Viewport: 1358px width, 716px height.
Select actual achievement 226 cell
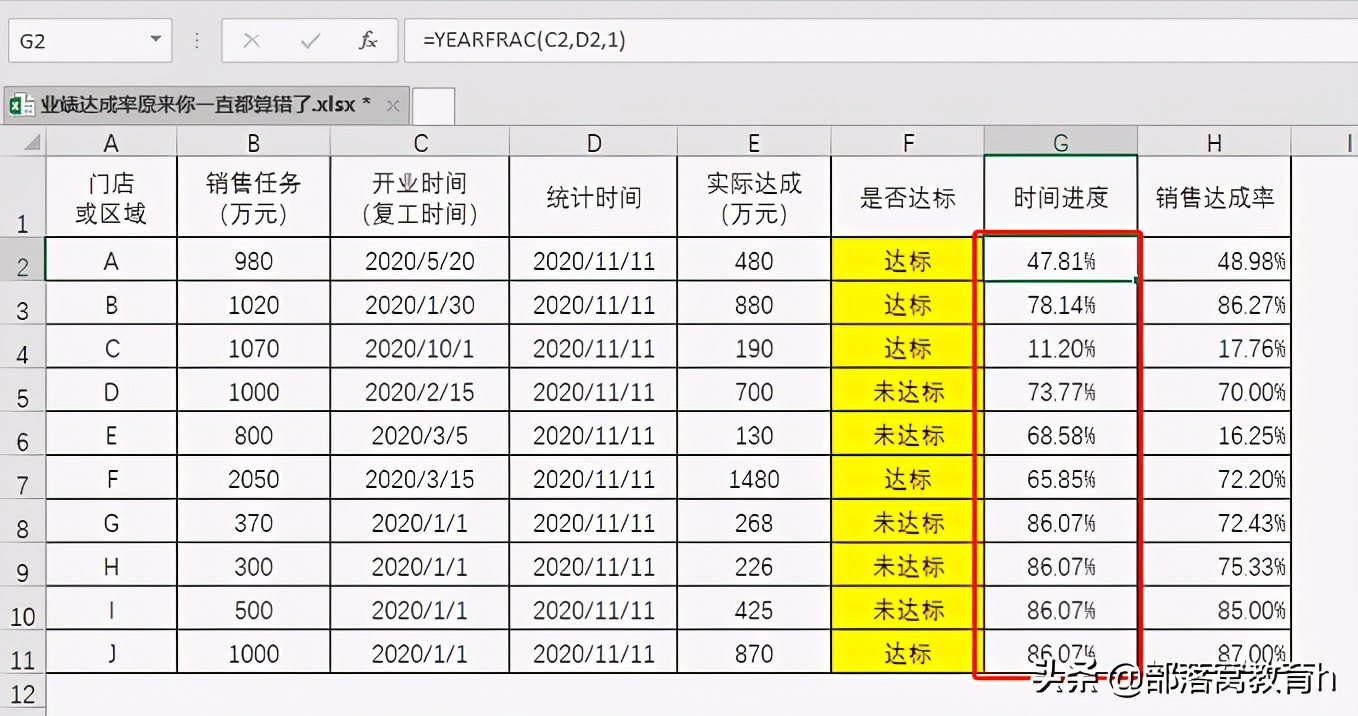(x=754, y=566)
